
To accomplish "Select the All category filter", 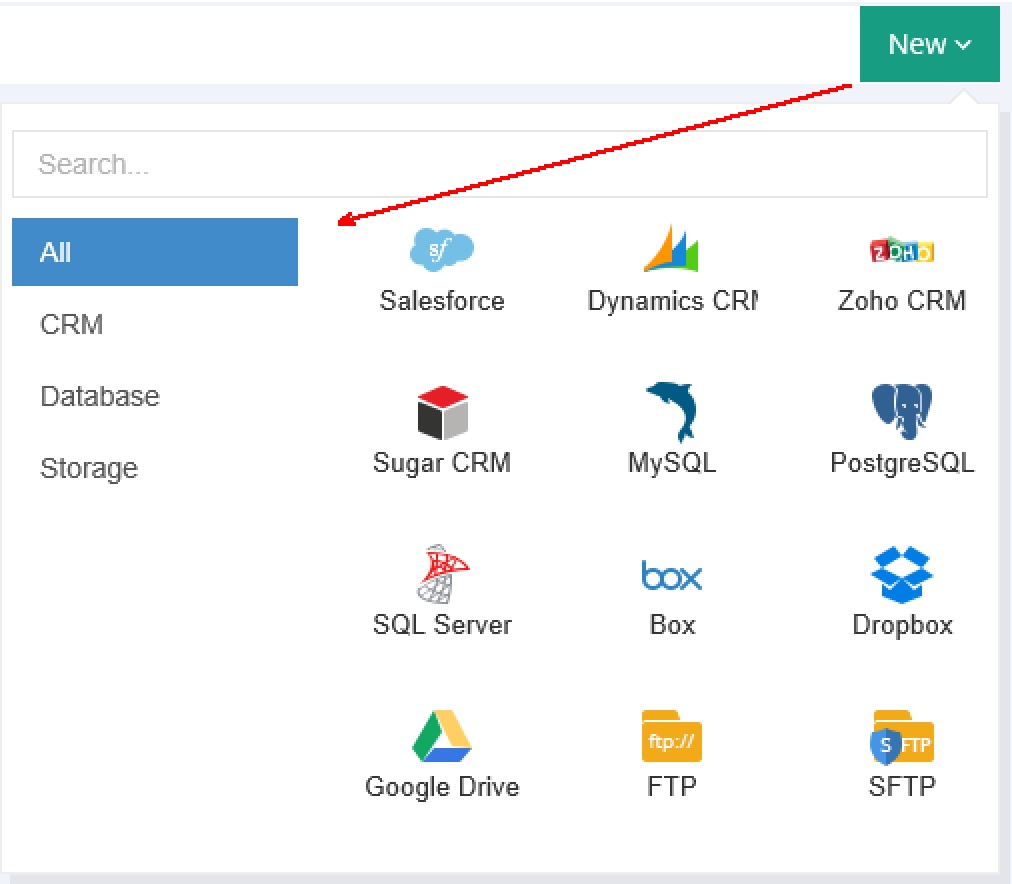I will (155, 252).
